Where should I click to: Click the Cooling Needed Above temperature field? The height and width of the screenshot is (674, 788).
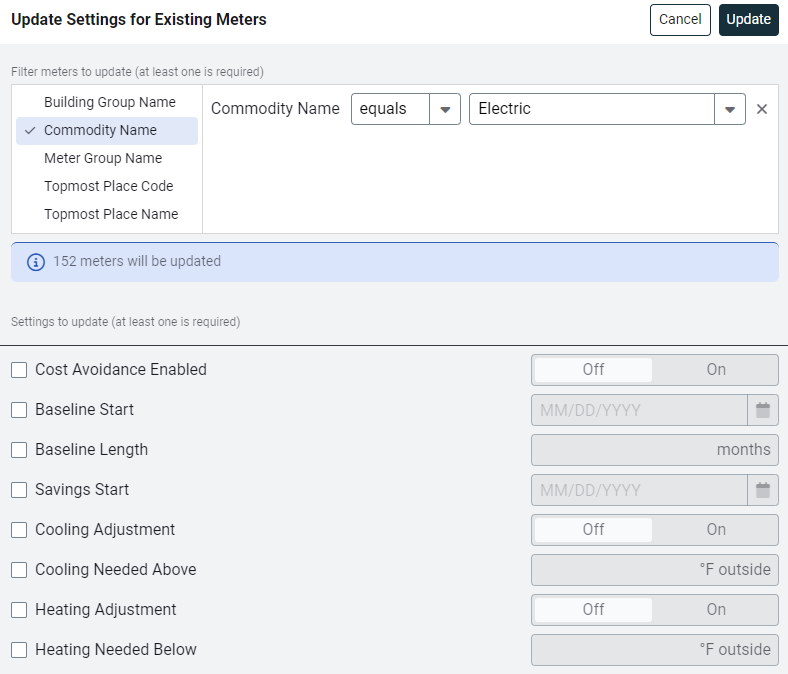655,570
